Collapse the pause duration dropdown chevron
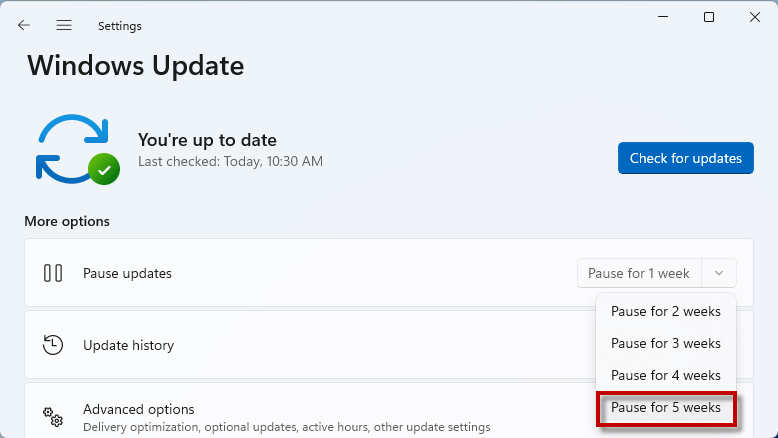This screenshot has width=778, height=438. tap(719, 273)
